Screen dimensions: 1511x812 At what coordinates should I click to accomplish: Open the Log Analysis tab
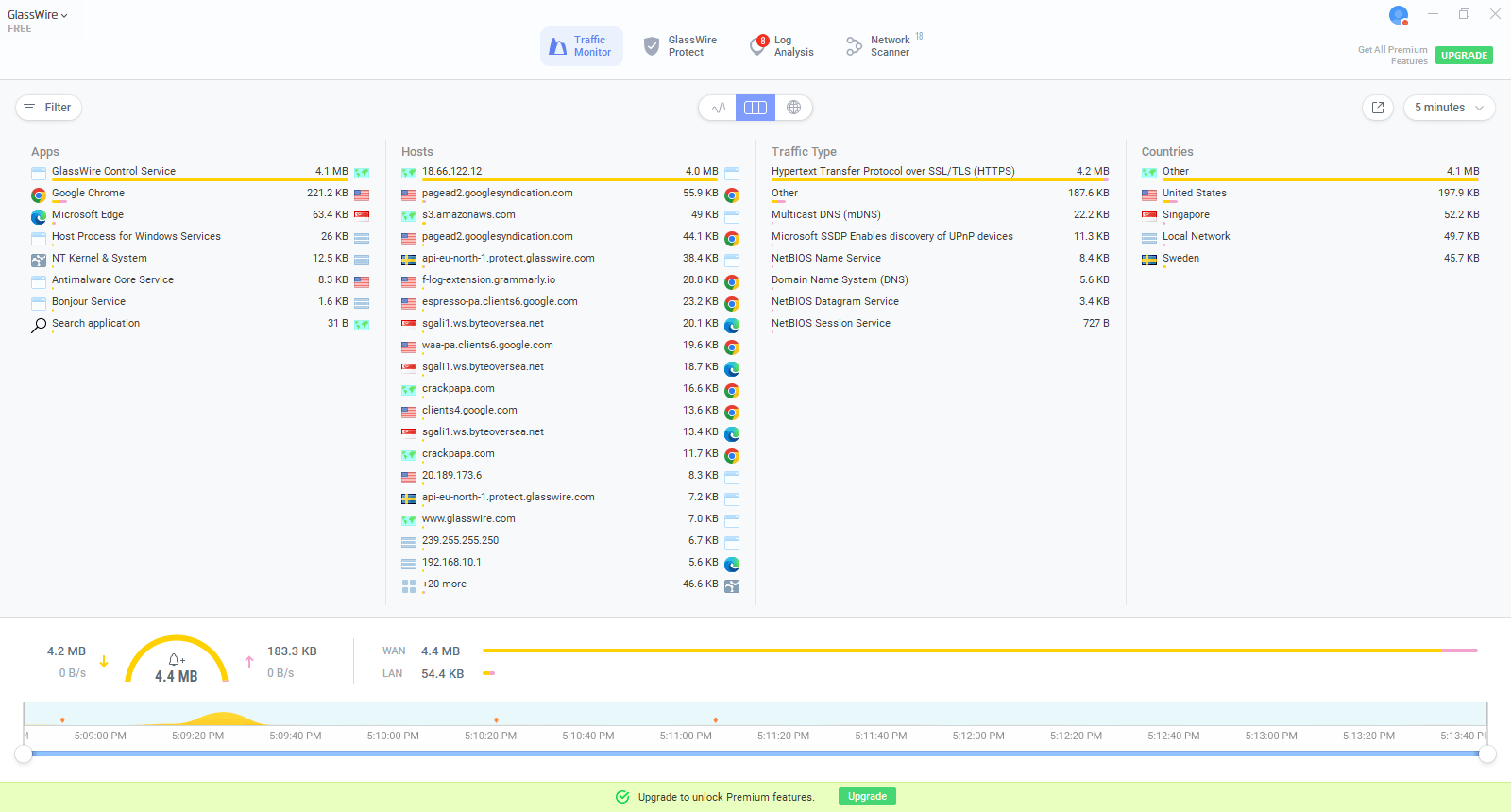point(782,46)
